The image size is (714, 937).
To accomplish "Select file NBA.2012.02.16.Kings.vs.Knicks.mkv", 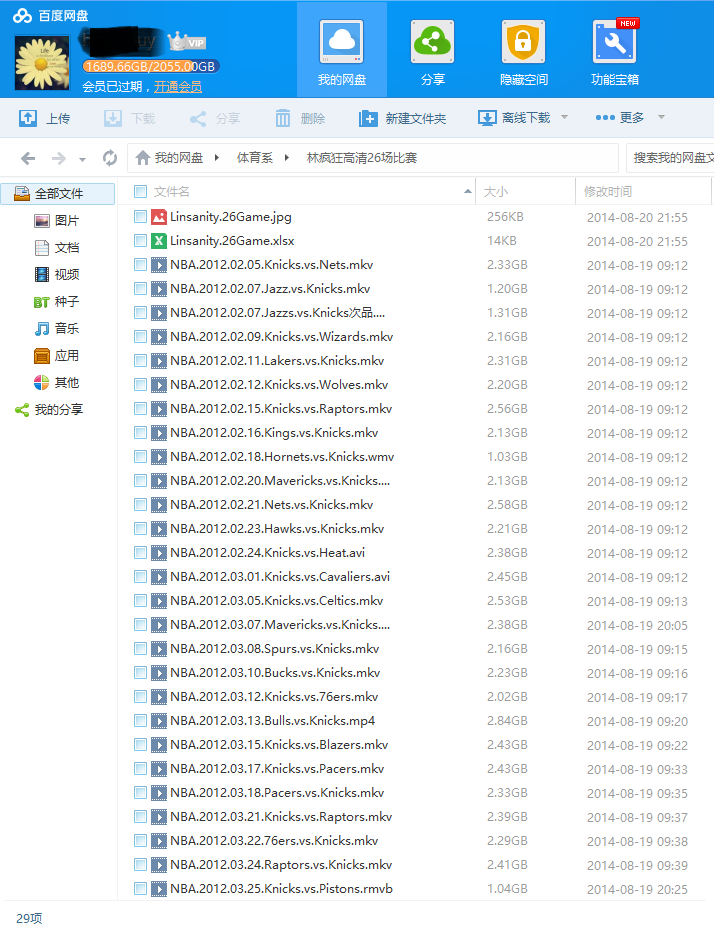I will click(274, 432).
